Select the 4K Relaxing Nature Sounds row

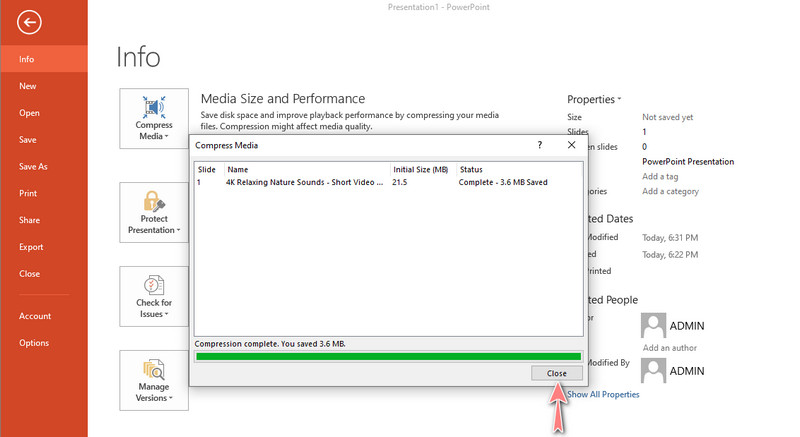[304, 183]
